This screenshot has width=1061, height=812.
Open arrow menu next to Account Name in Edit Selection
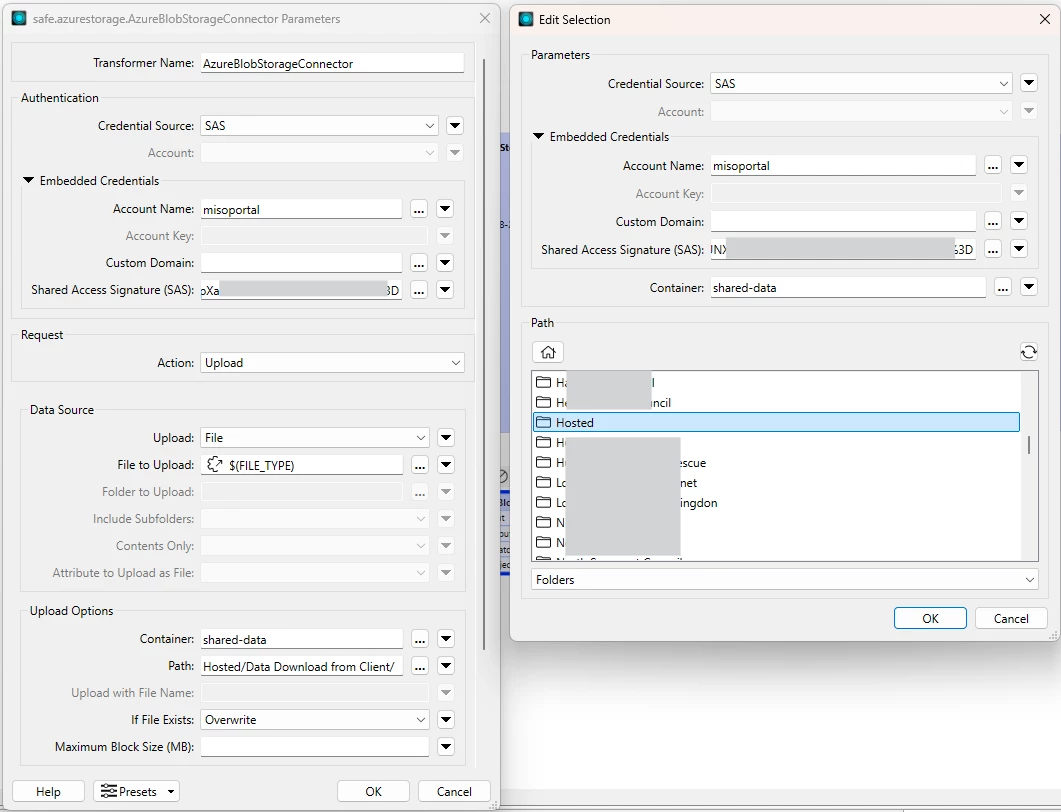[x=1018, y=165]
